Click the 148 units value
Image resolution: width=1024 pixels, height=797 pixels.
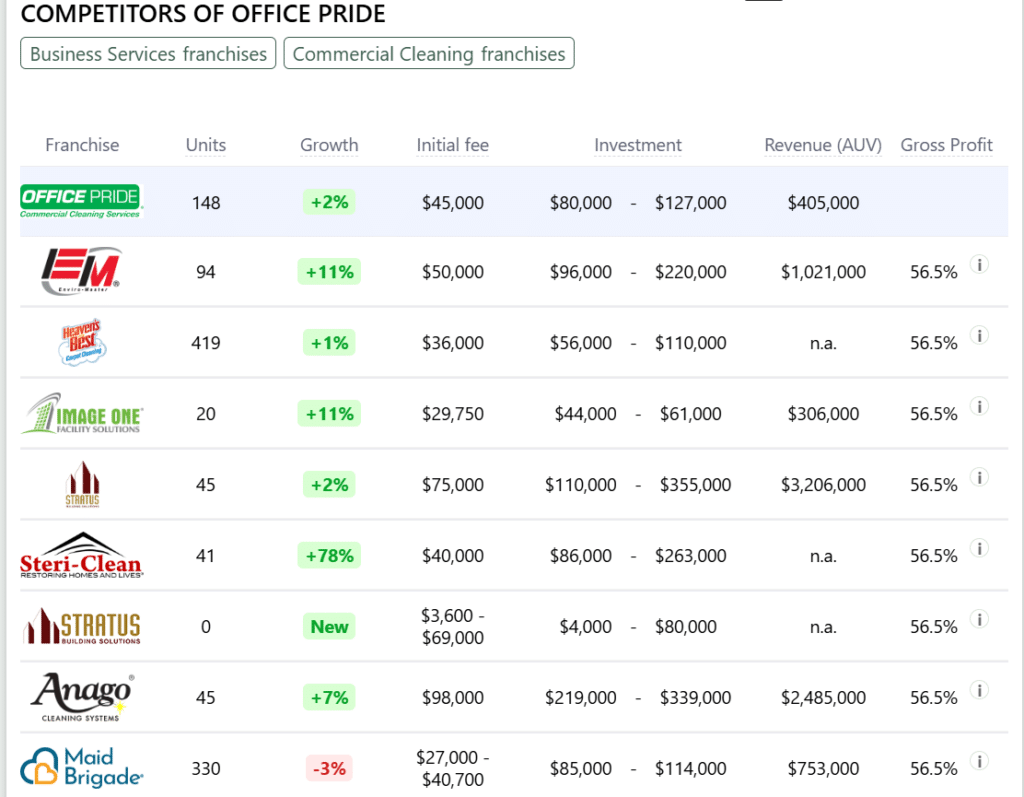[206, 203]
